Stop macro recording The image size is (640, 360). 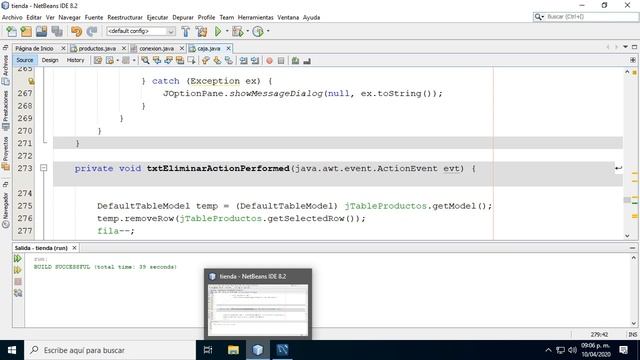pyautogui.click(x=281, y=60)
